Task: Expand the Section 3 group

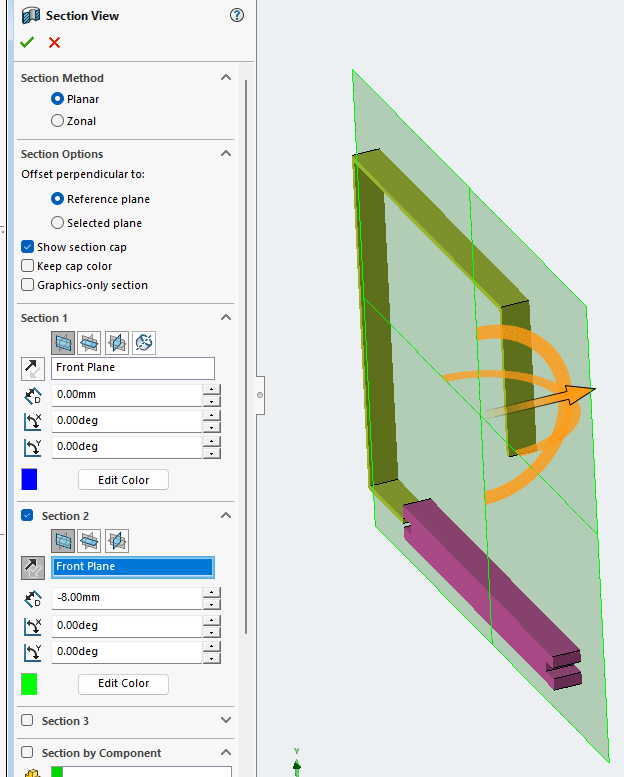Action: tap(226, 721)
